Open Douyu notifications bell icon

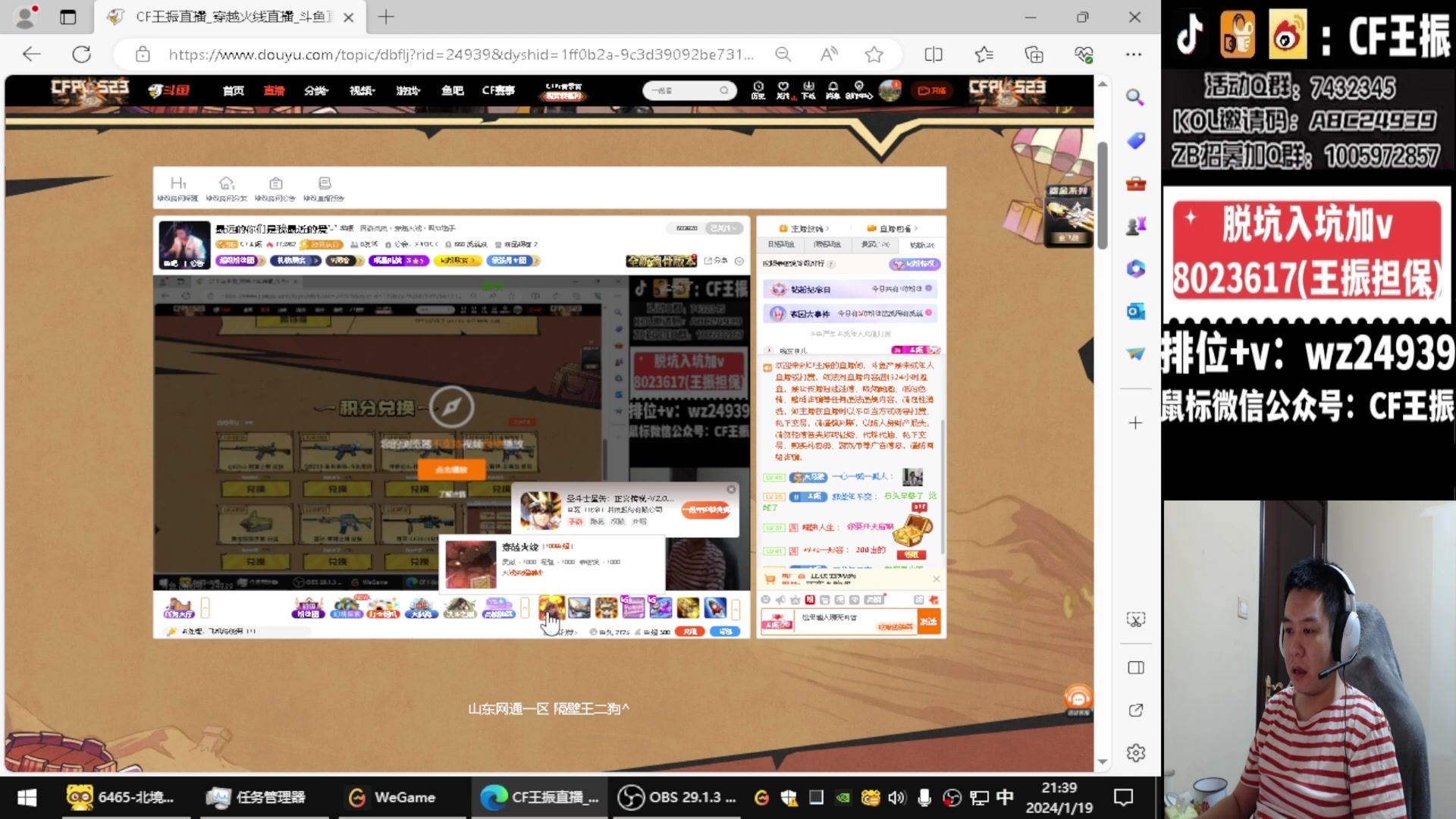(833, 89)
